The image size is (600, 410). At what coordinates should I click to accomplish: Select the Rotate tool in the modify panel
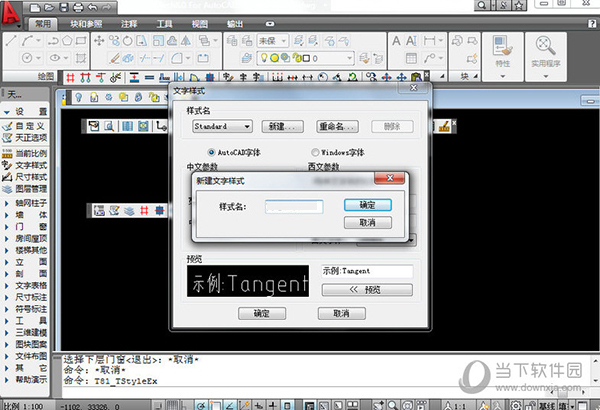127,41
